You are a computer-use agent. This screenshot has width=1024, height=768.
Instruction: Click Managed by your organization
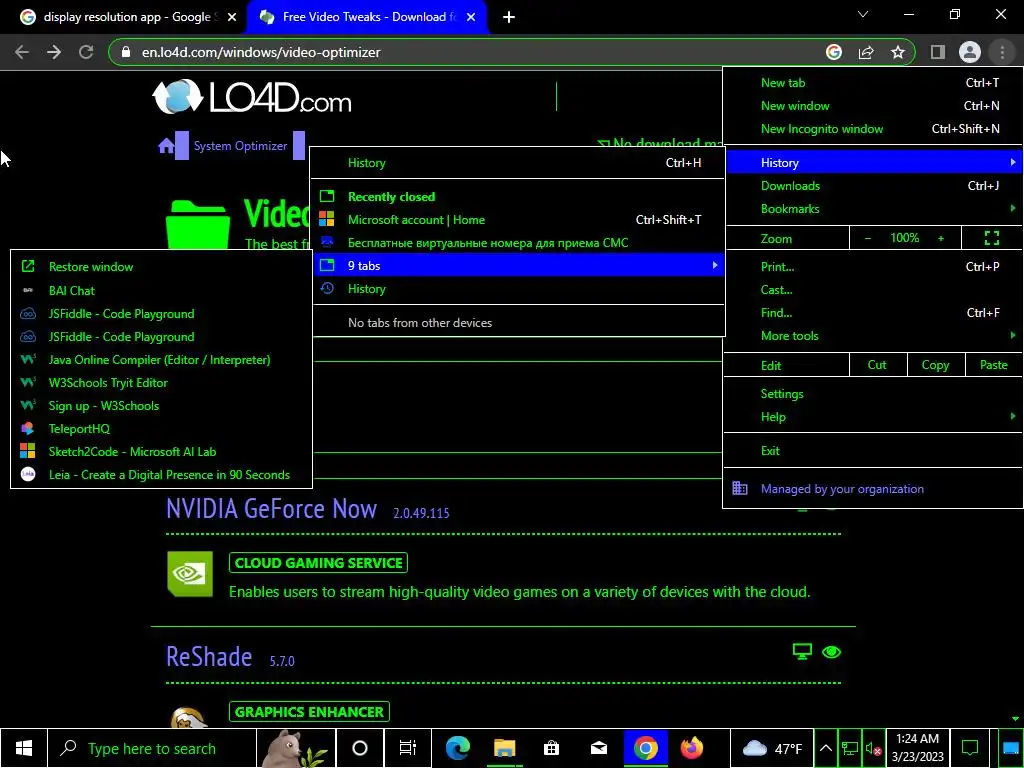[x=873, y=488]
